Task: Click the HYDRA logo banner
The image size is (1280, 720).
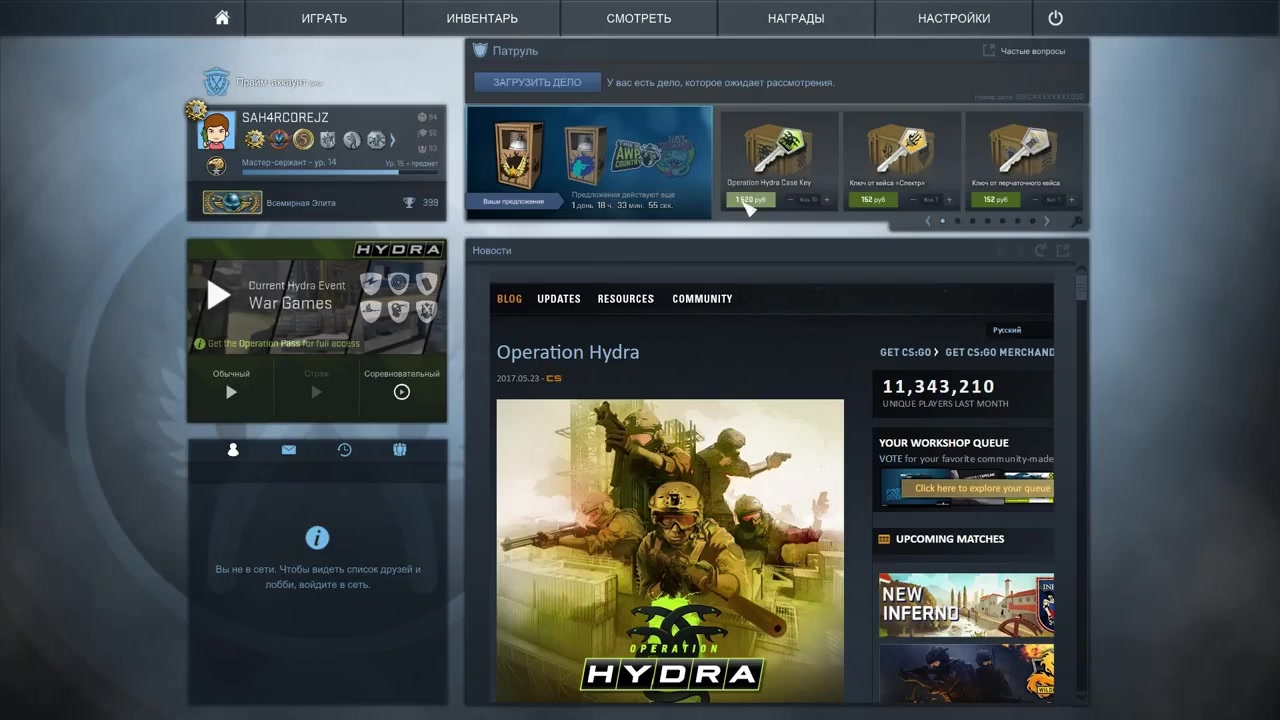Action: (x=399, y=249)
